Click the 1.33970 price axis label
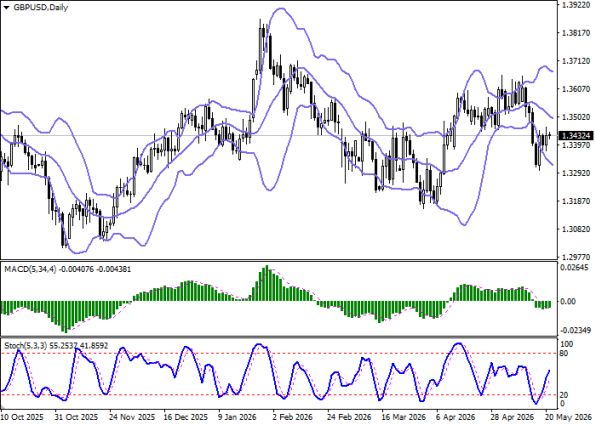This screenshot has width=596, height=425. pyautogui.click(x=576, y=145)
